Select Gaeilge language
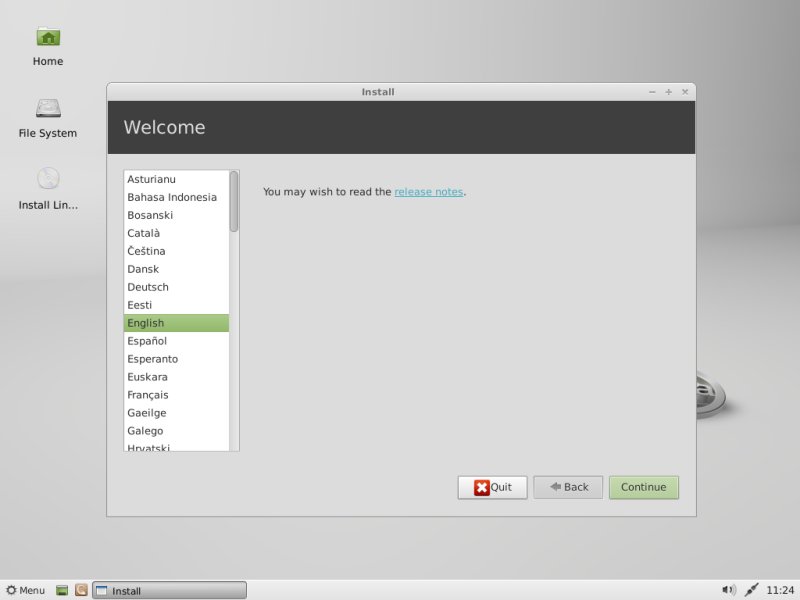The image size is (800, 600). point(176,413)
